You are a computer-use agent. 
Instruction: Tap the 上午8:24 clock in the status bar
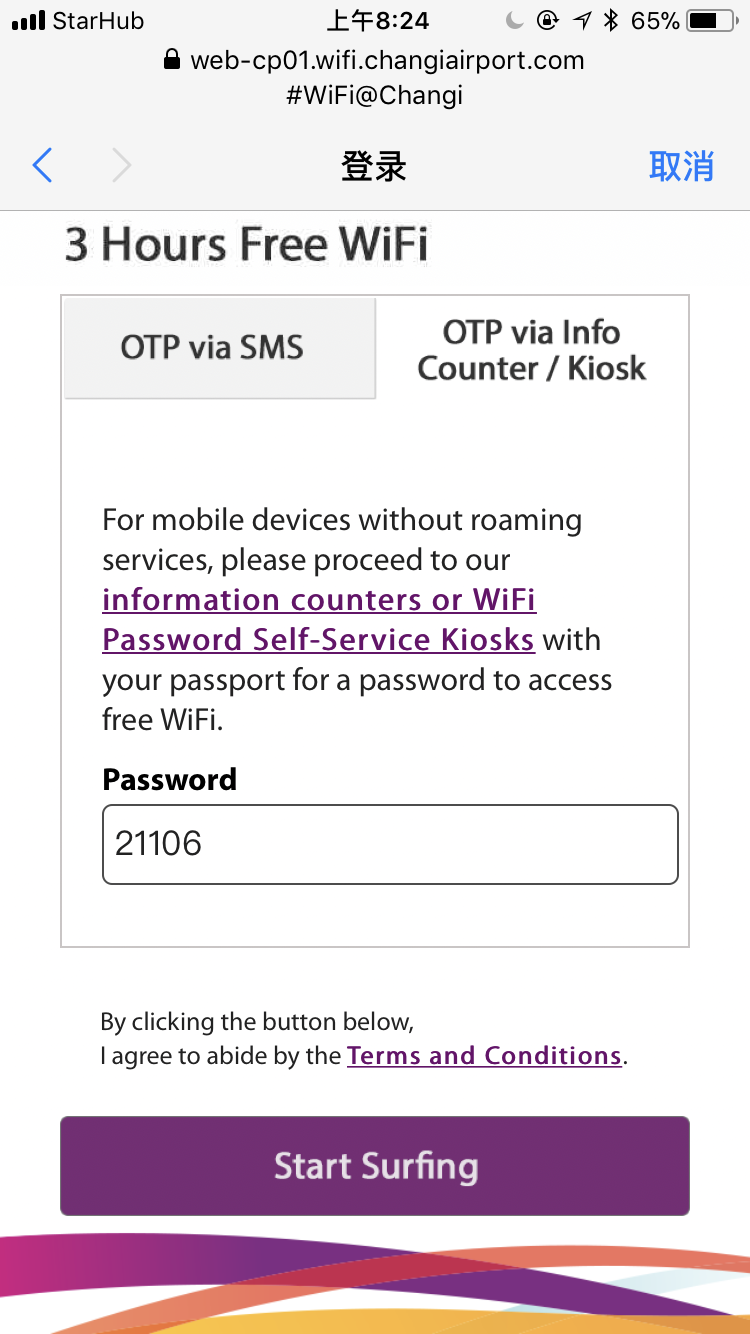pyautogui.click(x=377, y=21)
